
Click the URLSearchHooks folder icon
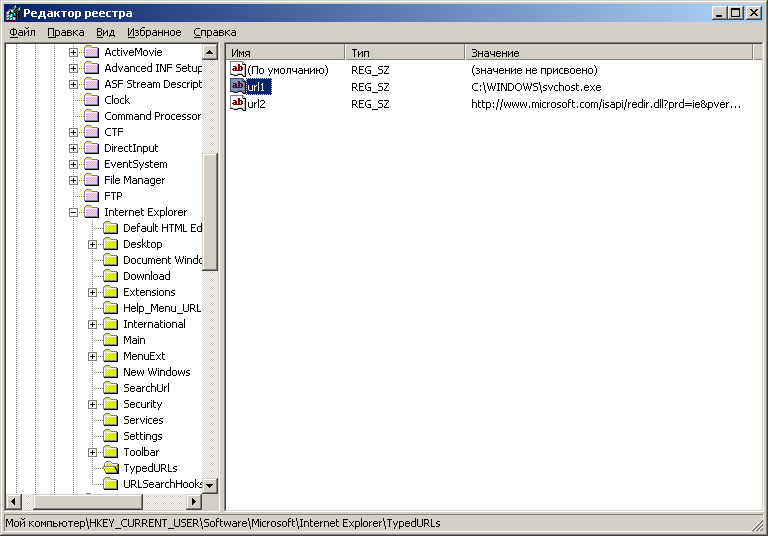click(x=111, y=484)
